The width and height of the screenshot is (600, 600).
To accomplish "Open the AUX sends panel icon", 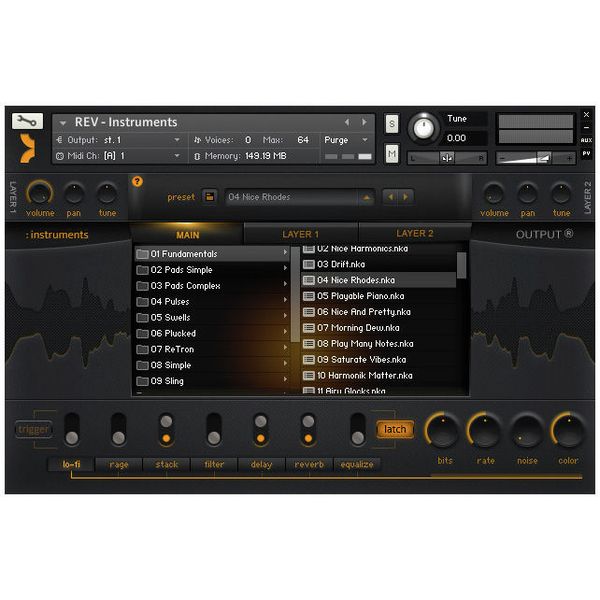I will click(x=586, y=140).
